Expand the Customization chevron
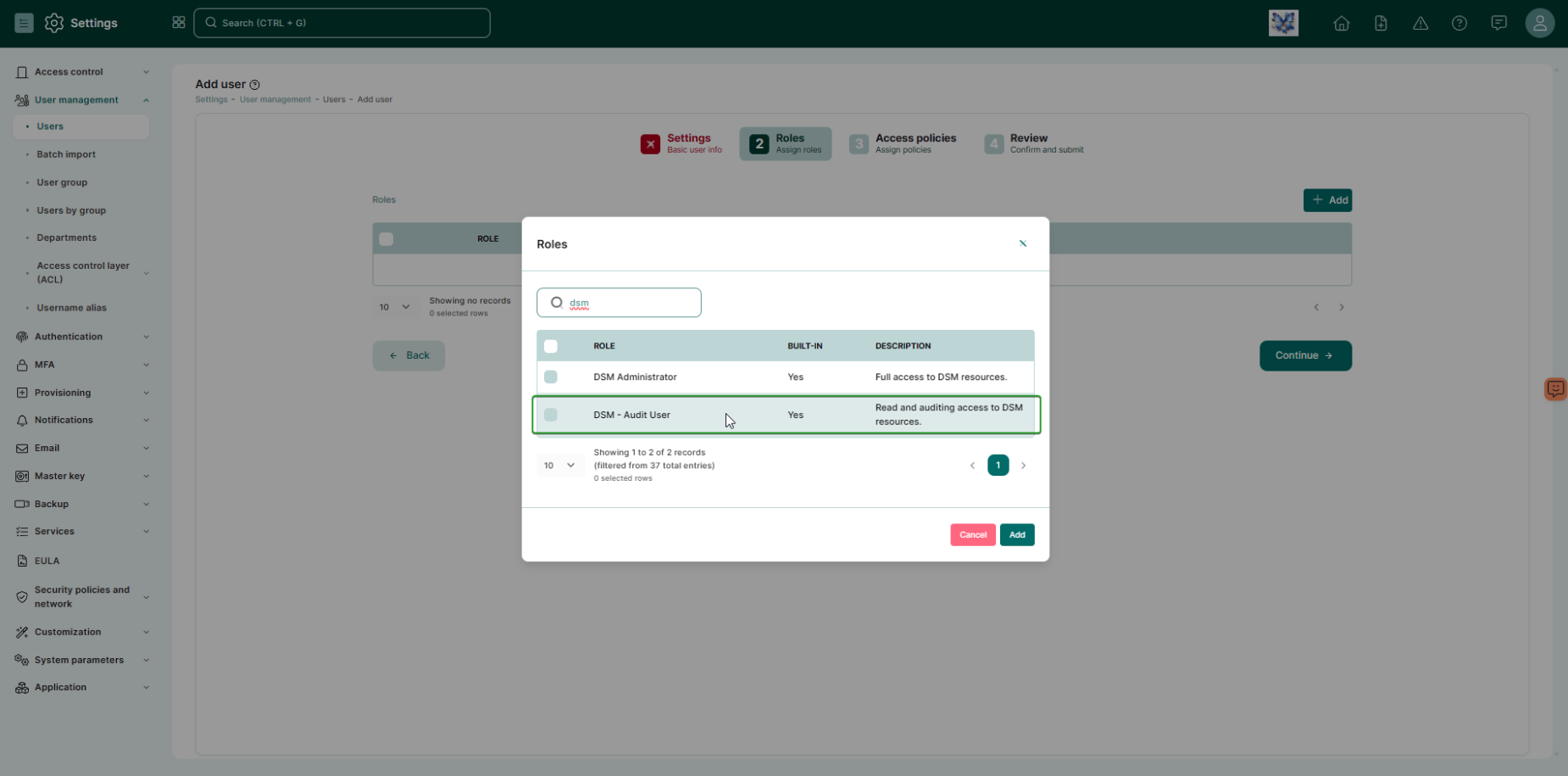Screen dimensions: 1568x776 (146, 632)
